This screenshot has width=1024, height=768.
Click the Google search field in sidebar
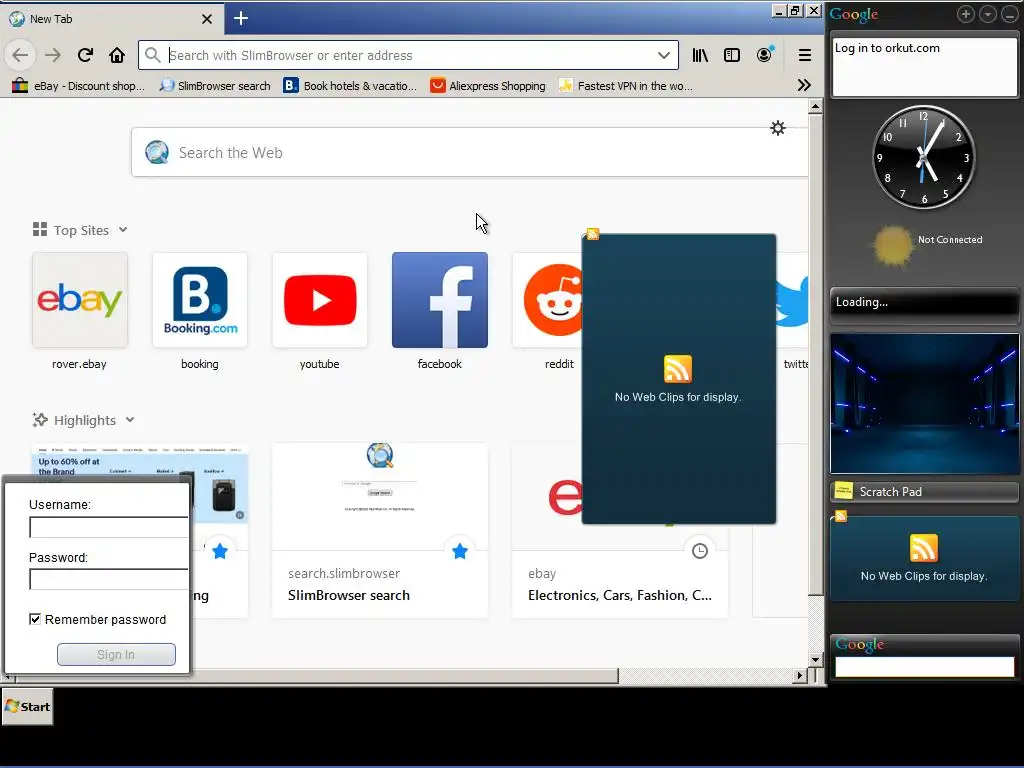[x=925, y=667]
